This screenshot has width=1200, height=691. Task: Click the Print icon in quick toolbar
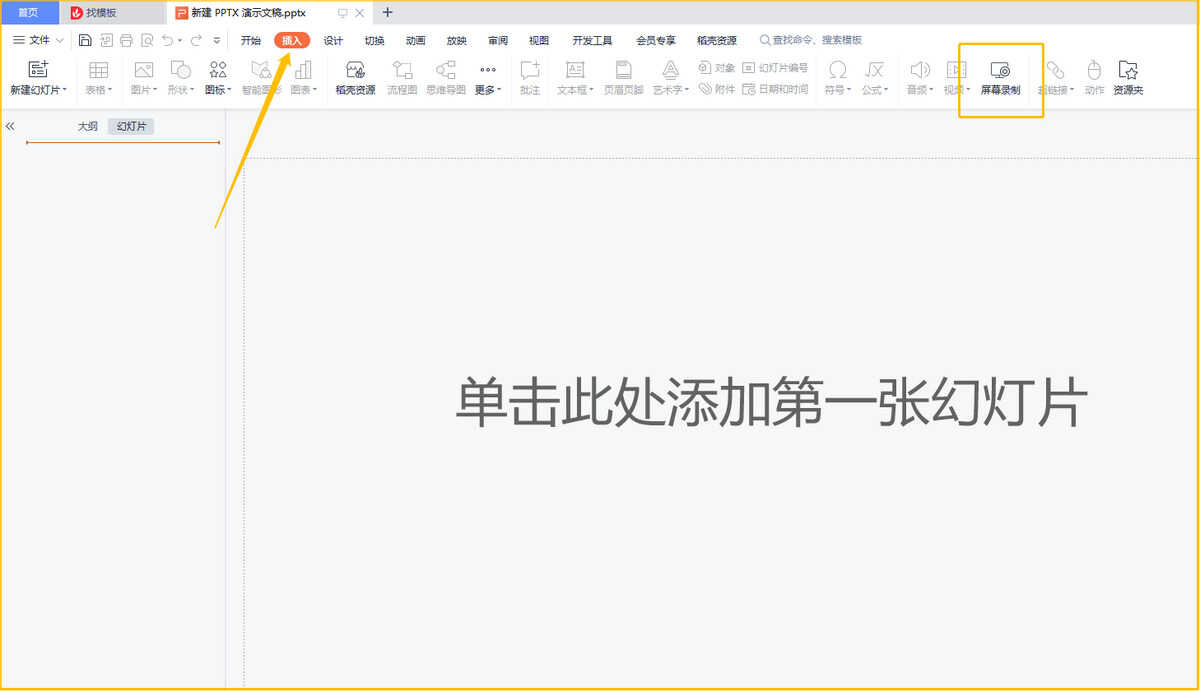click(x=126, y=41)
